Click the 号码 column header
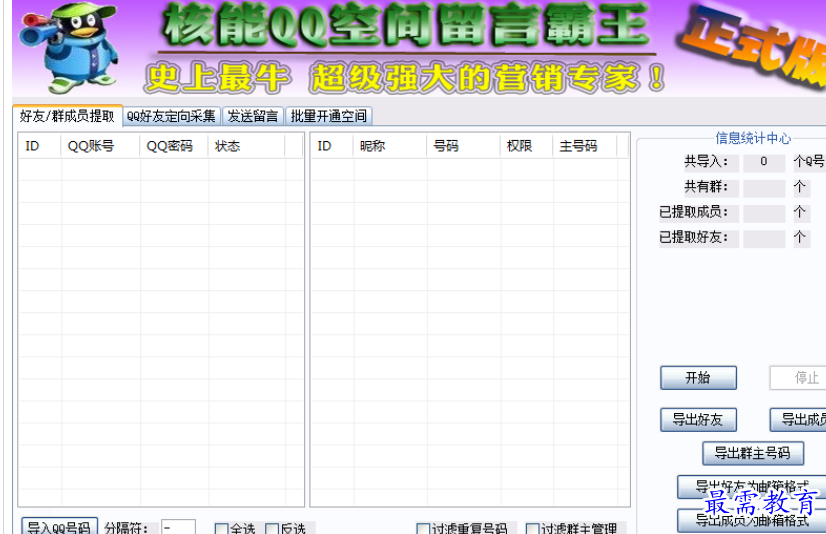This screenshot has width=826, height=534. point(463,146)
